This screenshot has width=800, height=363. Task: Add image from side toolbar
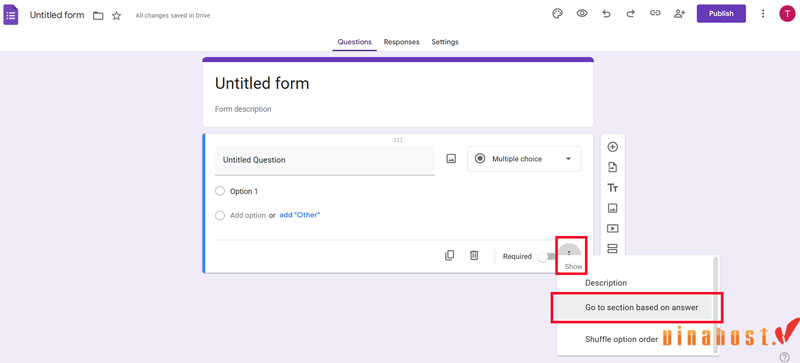pyautogui.click(x=613, y=208)
